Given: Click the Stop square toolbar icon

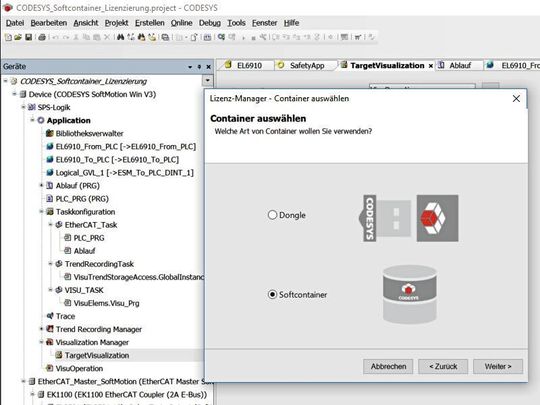Looking at the screenshot, I should (253, 38).
